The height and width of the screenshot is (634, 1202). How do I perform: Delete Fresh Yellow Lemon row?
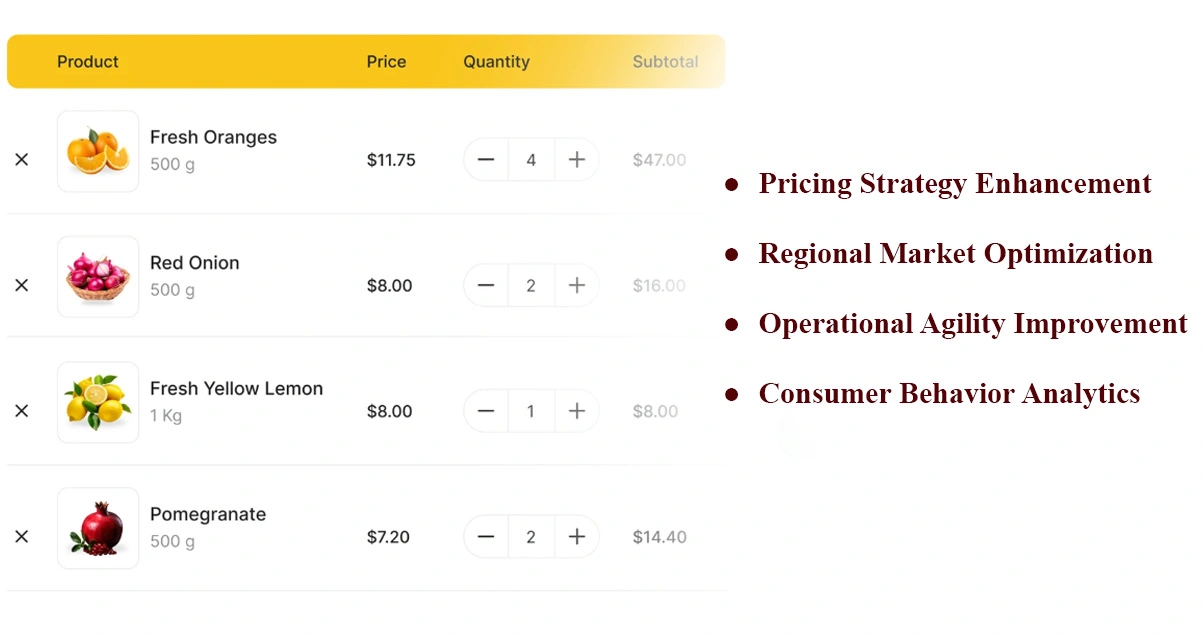pos(22,411)
